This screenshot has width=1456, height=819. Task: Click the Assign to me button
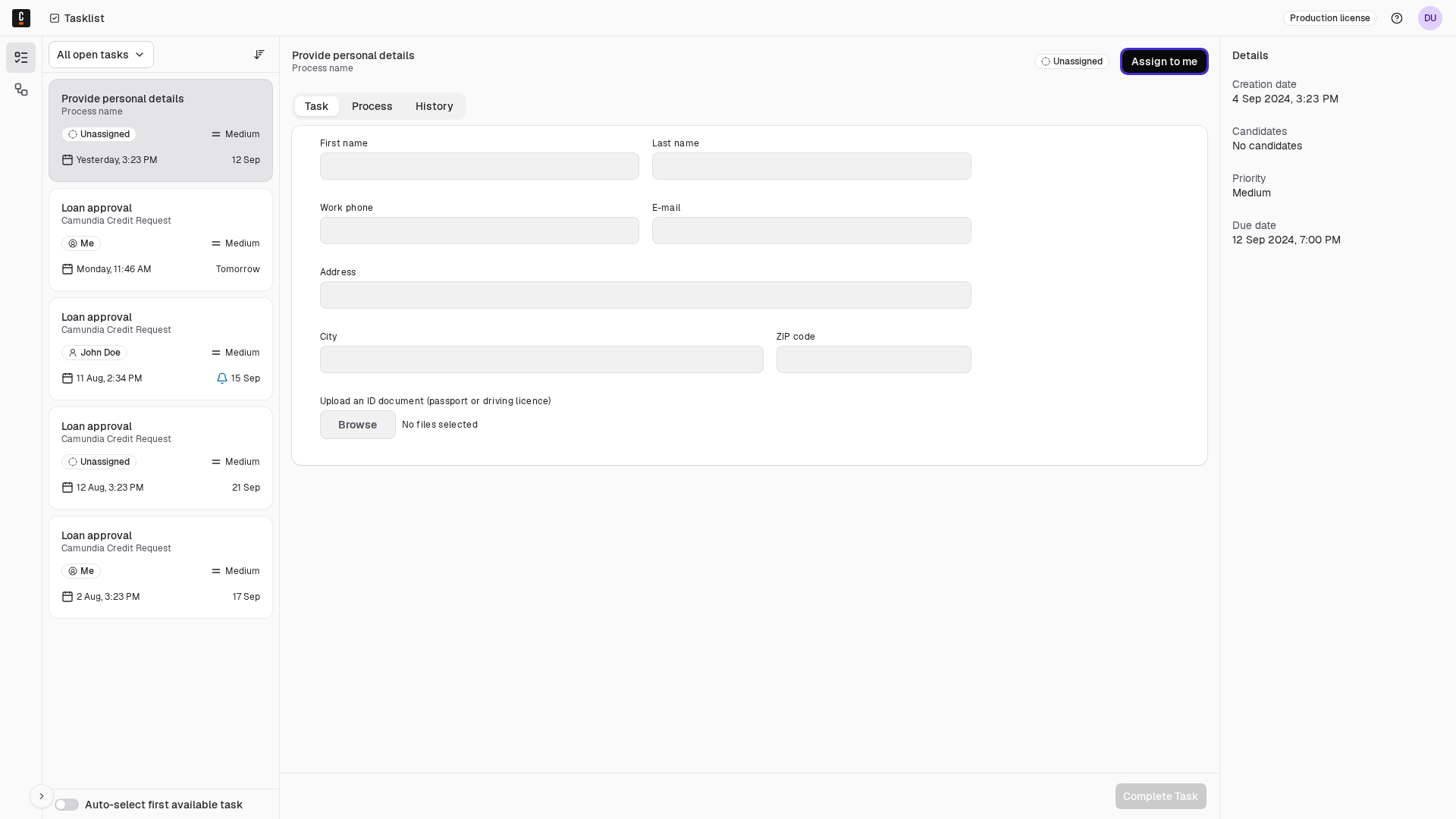1164,61
